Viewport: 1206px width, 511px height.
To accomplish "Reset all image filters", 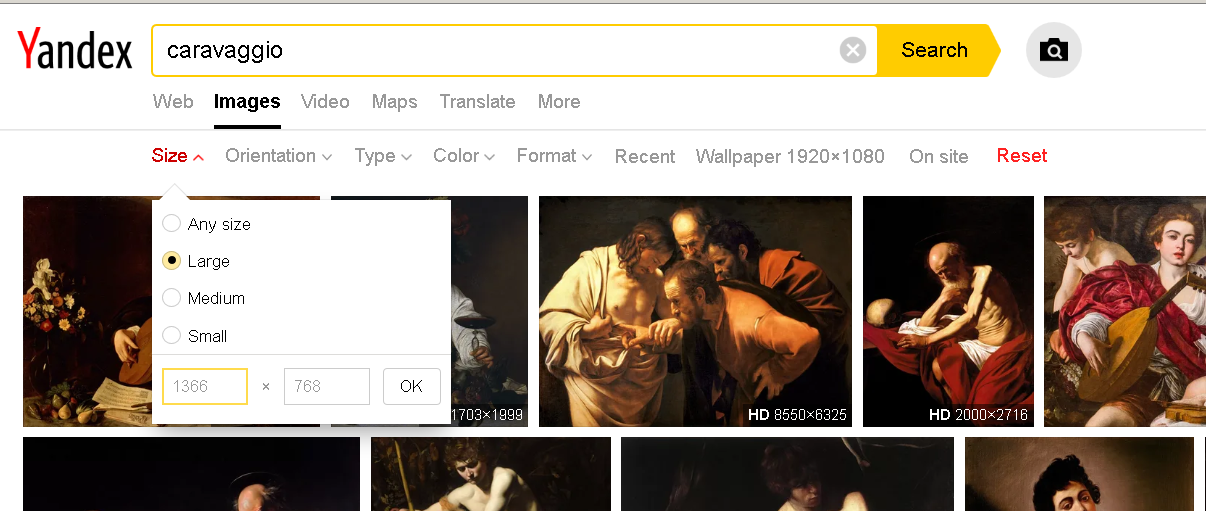I will [x=1022, y=156].
